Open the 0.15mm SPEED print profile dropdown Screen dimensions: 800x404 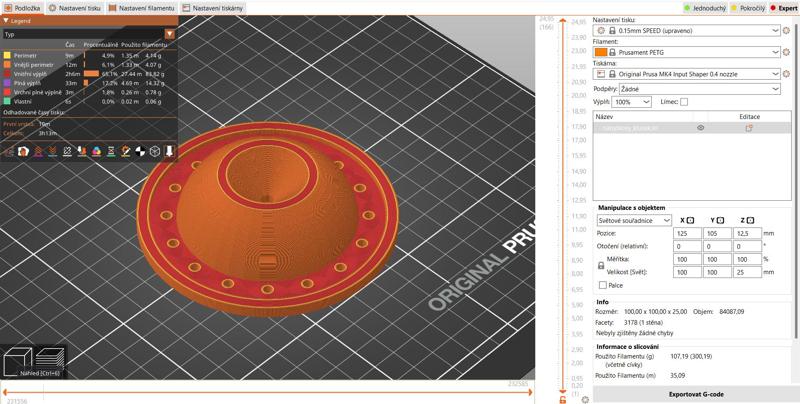(x=687, y=31)
